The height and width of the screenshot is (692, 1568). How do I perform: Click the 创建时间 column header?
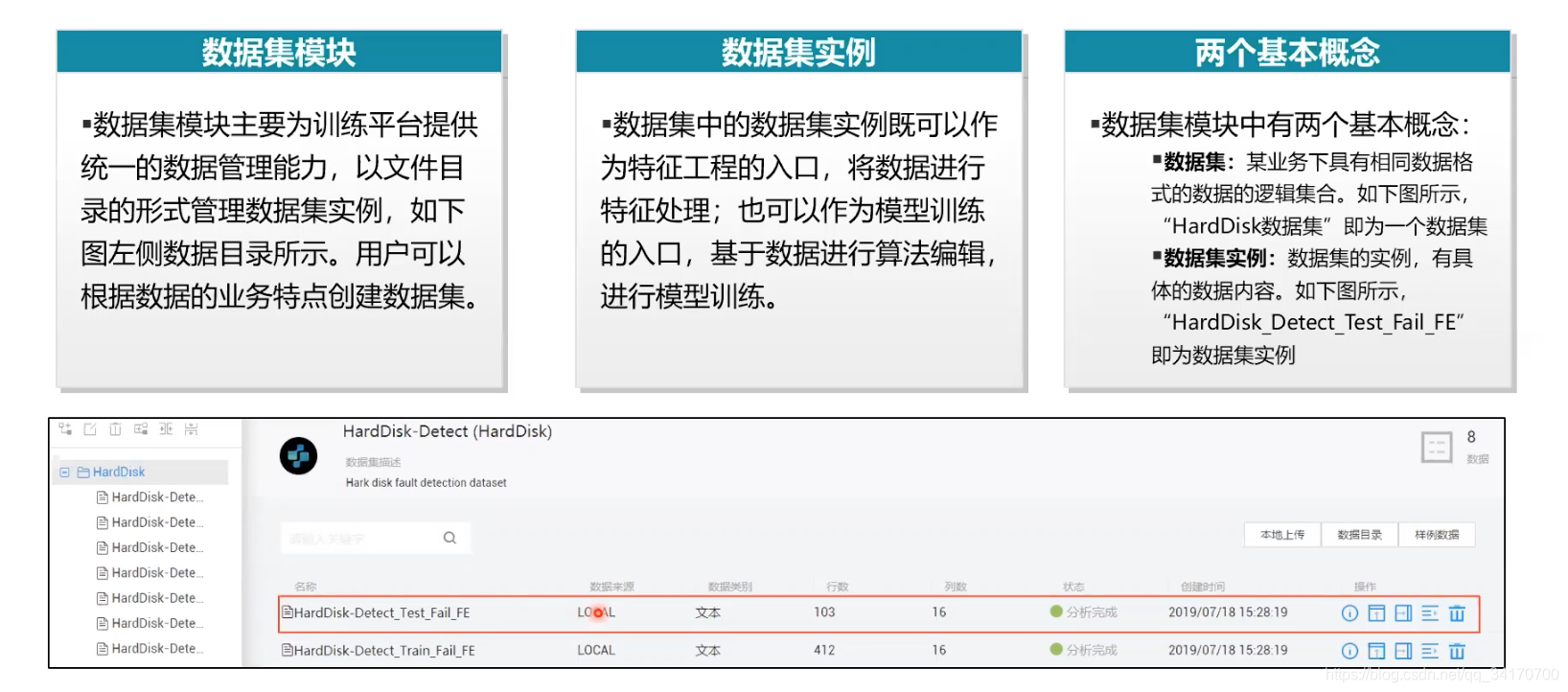click(1203, 587)
